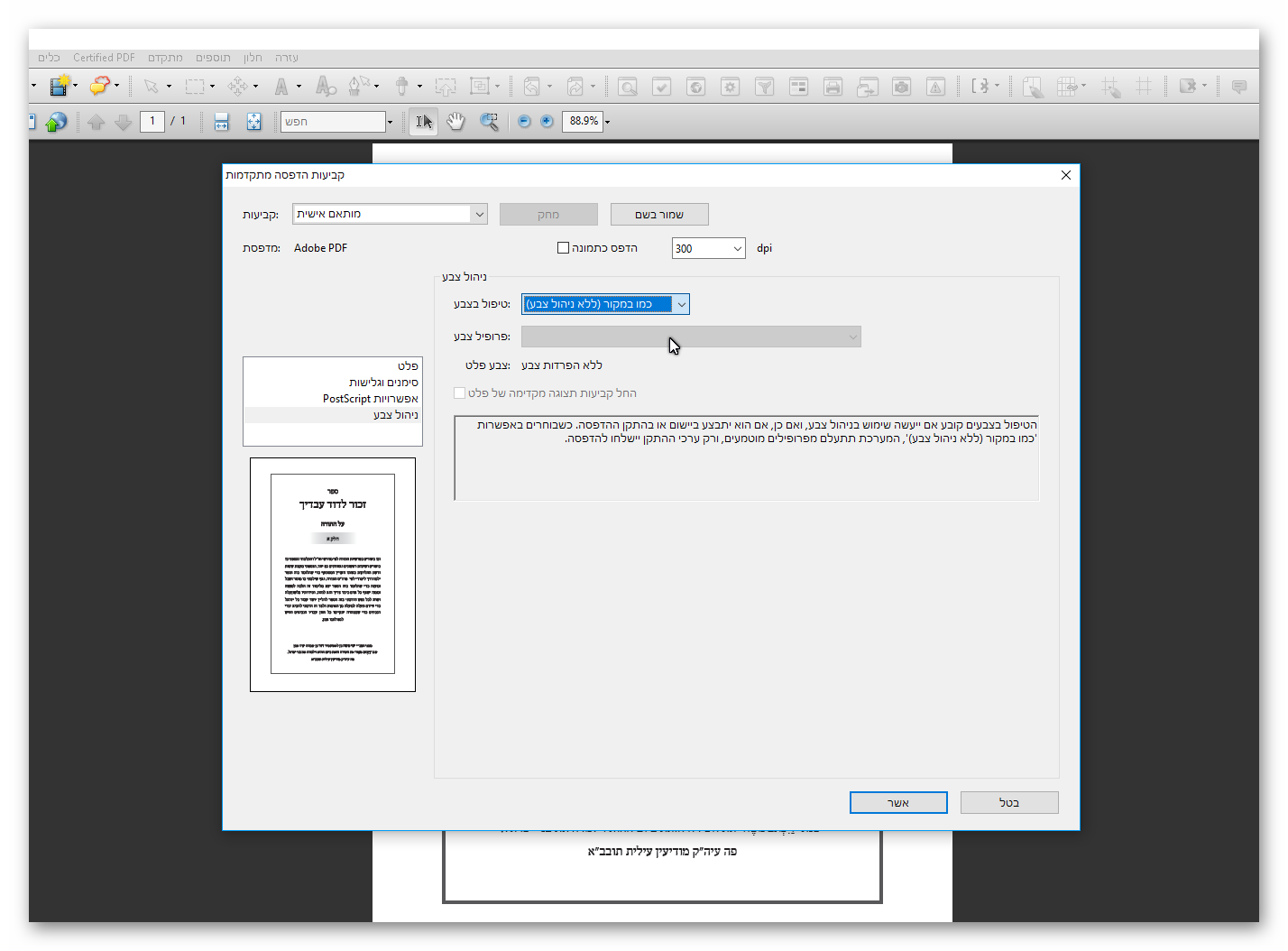Screen dimensions: 1288x951
Task: Open the קביעות presets dropdown
Action: tap(390, 214)
